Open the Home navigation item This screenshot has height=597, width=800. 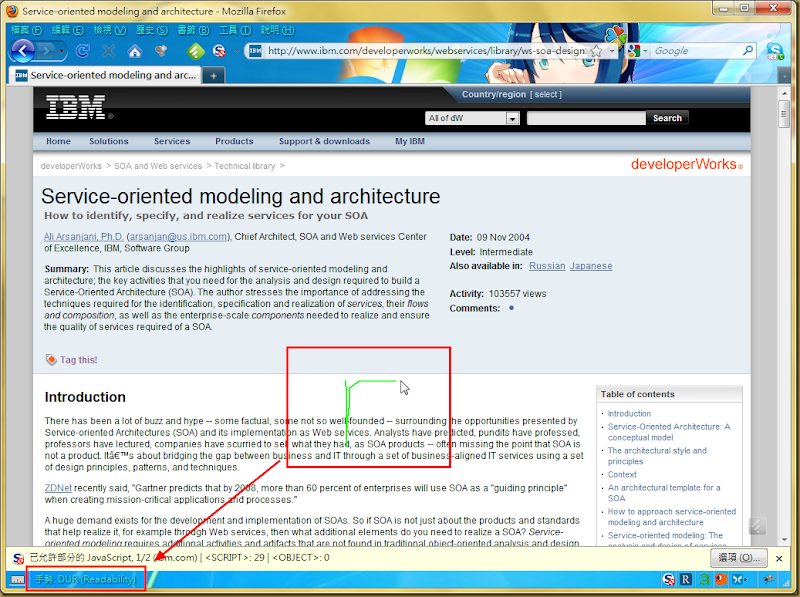pos(58,141)
